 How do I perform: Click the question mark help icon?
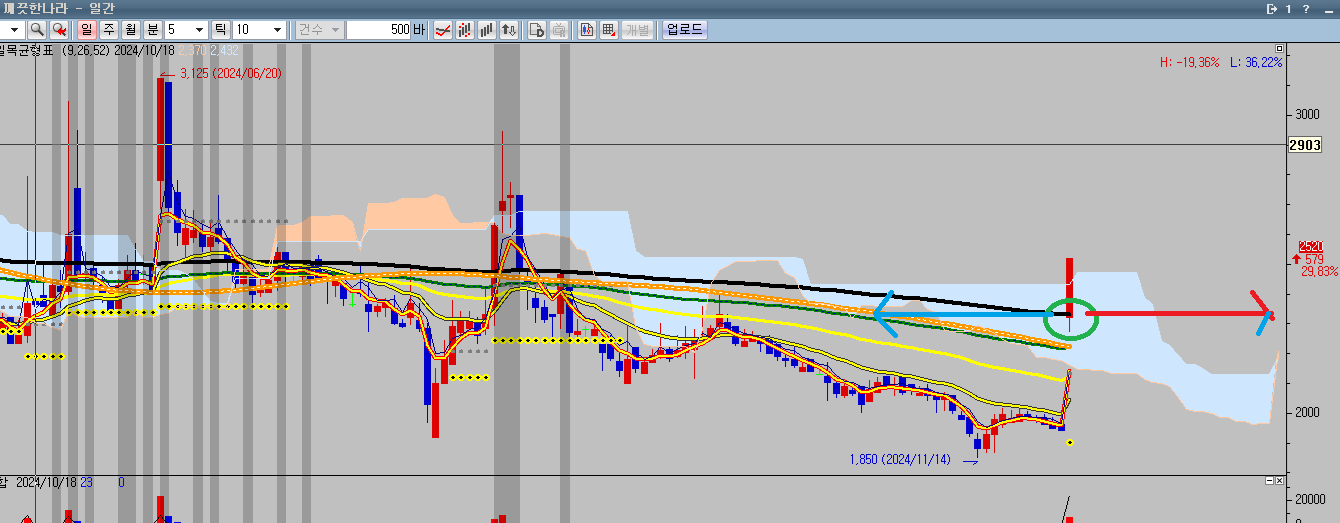pos(1307,9)
